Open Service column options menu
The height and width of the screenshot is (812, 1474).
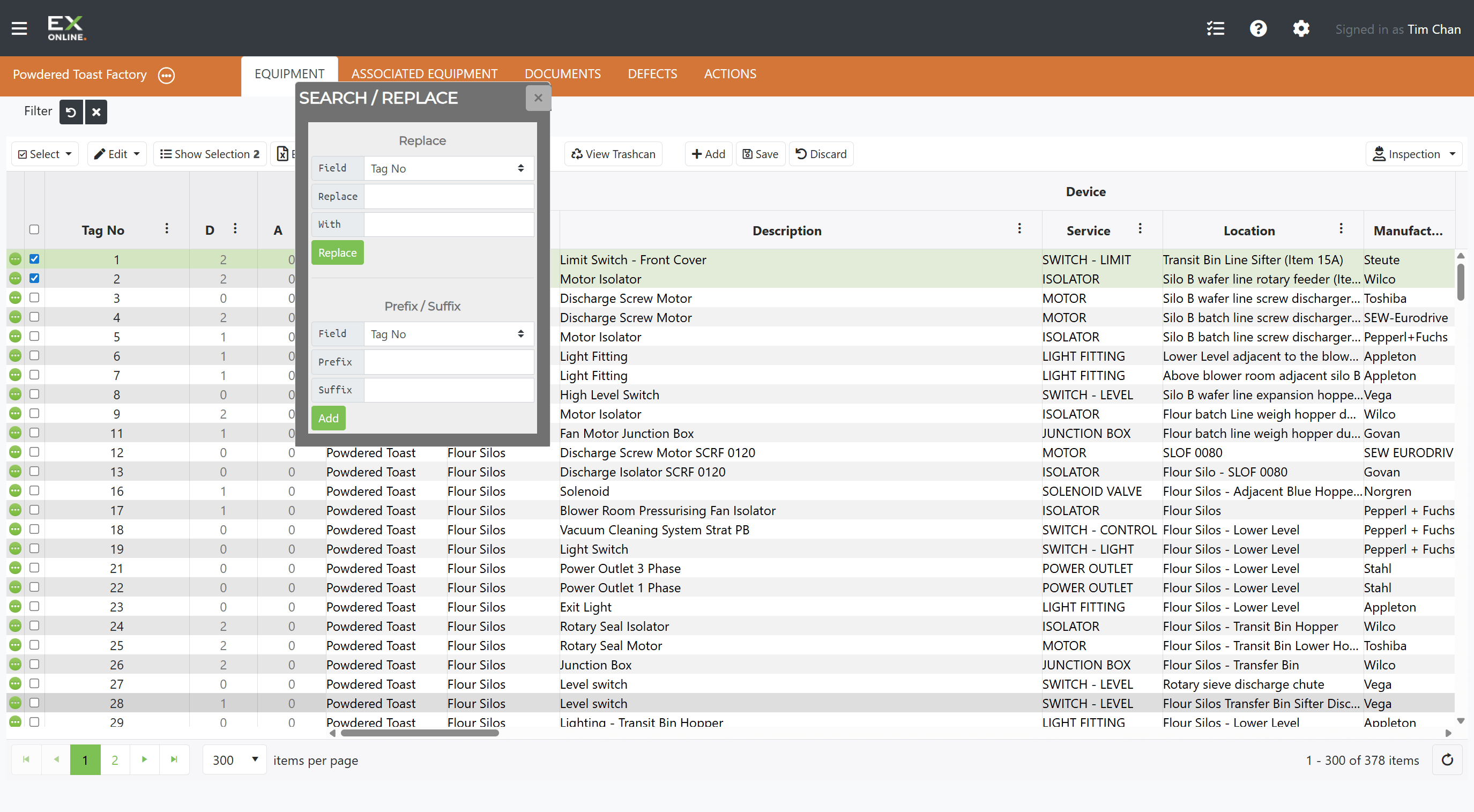click(x=1140, y=229)
